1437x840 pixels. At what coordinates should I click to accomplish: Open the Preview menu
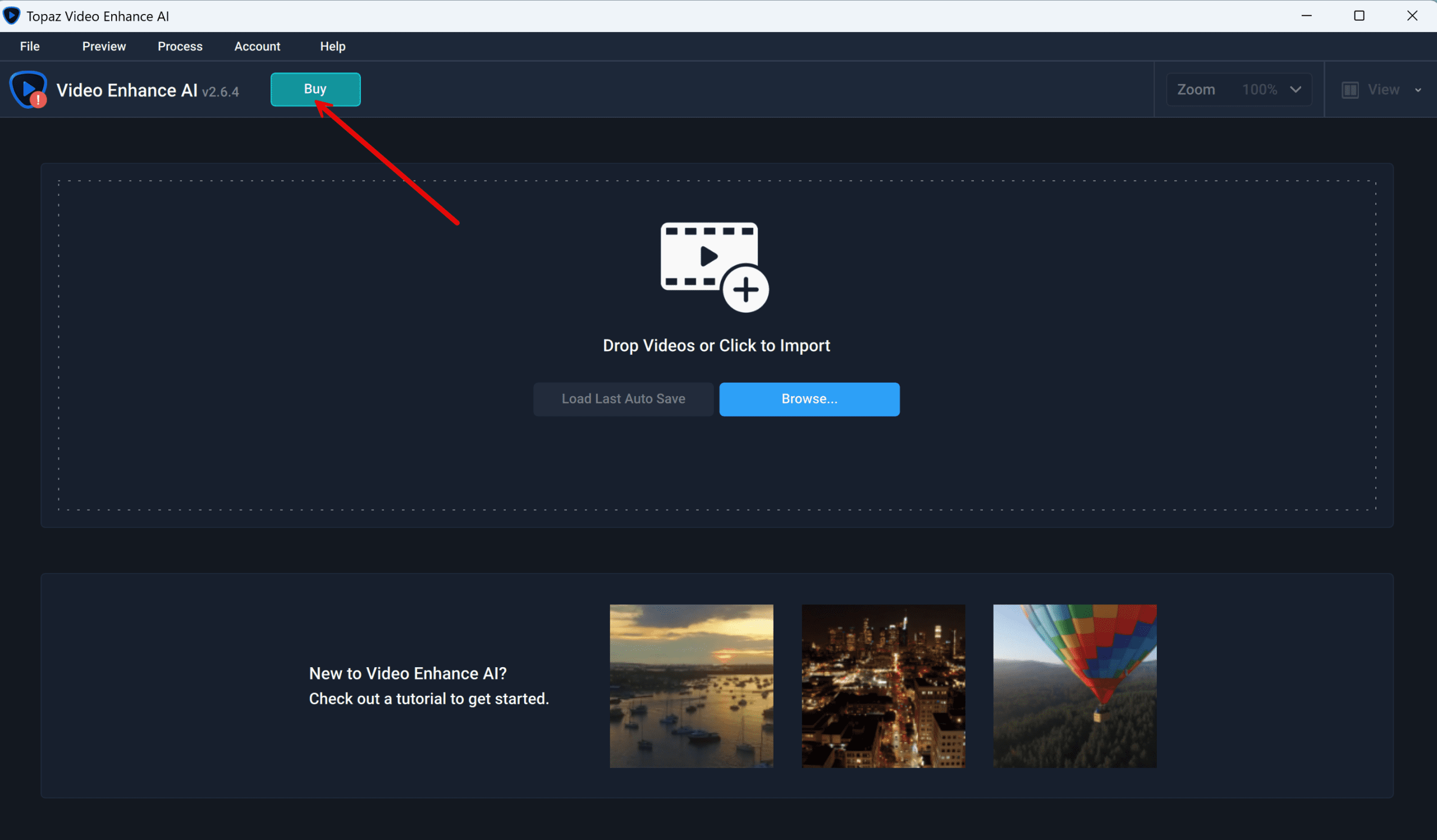coord(104,47)
